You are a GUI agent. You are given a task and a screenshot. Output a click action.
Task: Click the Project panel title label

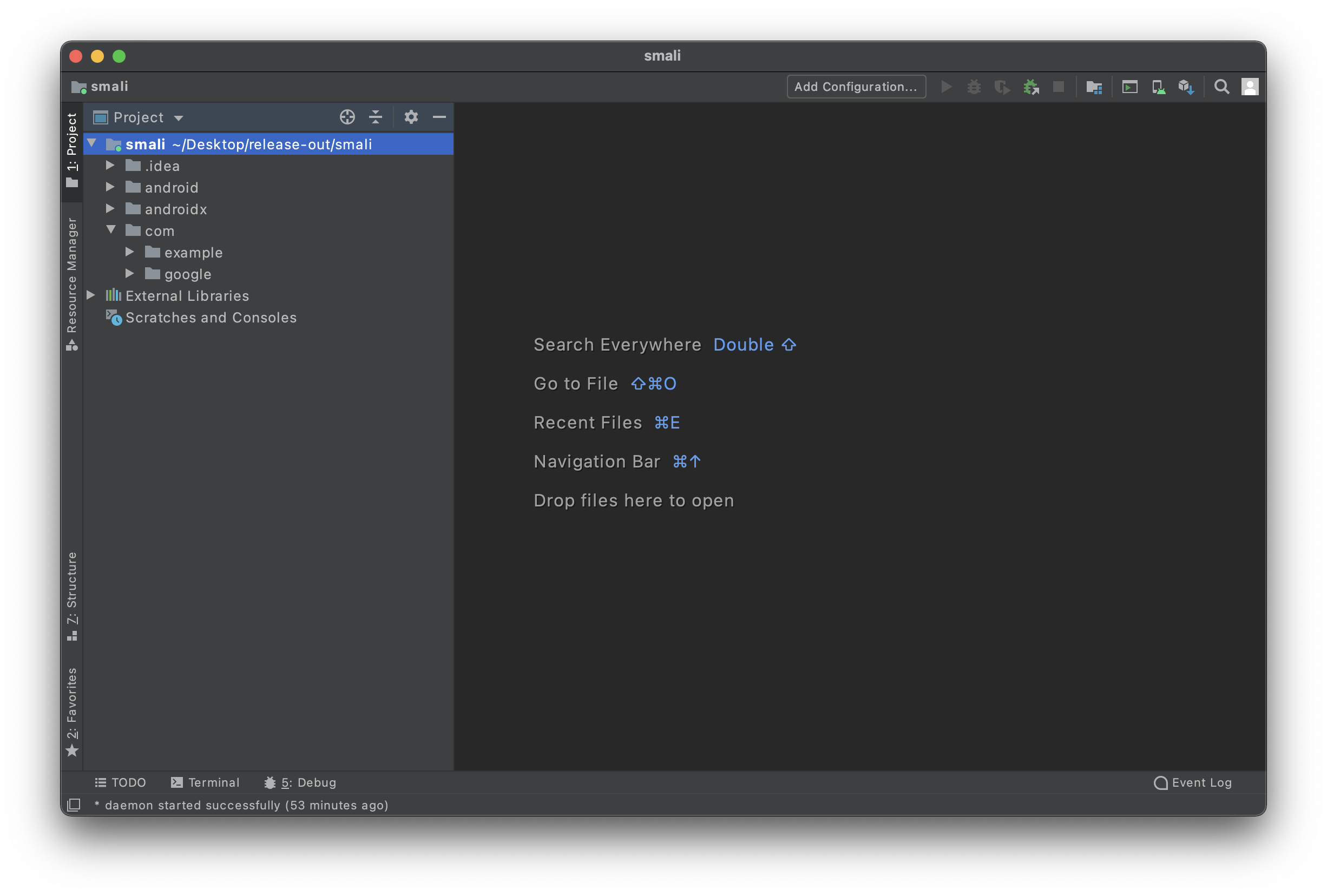pos(139,117)
